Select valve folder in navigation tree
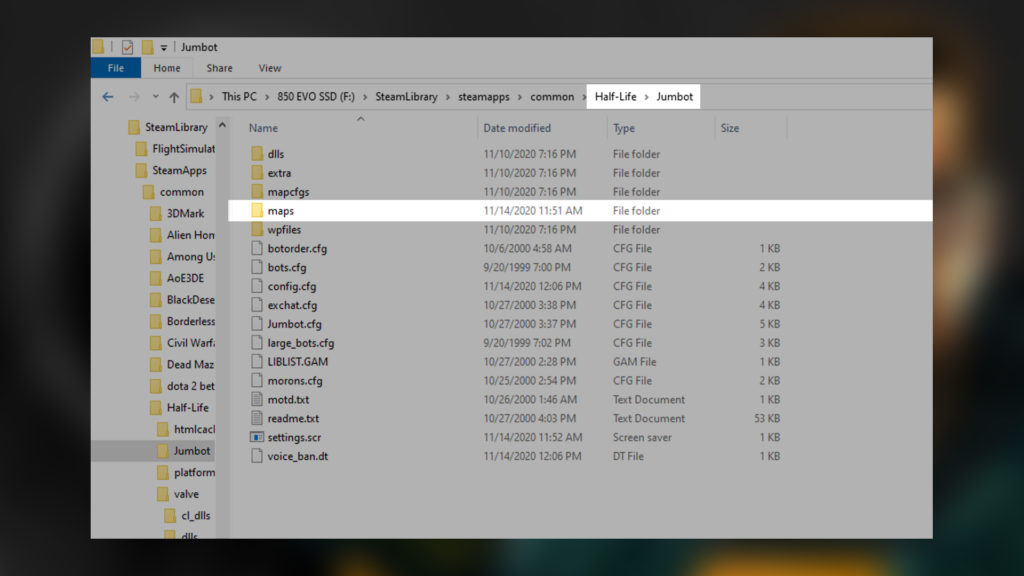This screenshot has width=1024, height=576. point(186,494)
